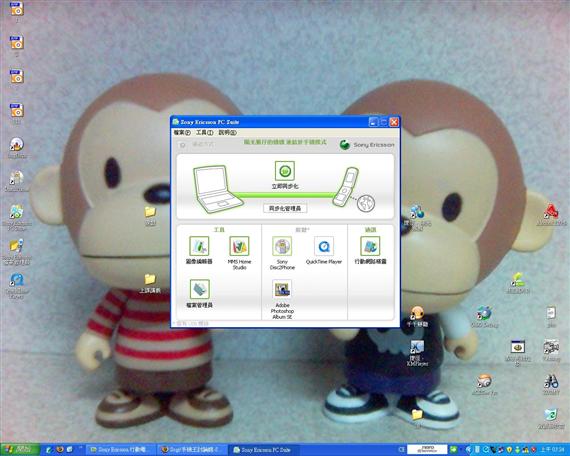Close the Sony Ericsson PC Suite window
The image size is (570, 456).
[394, 122]
